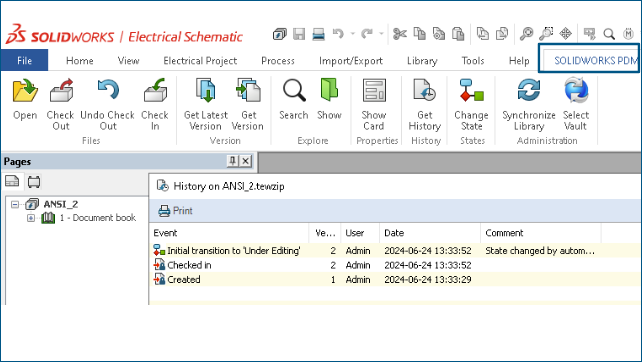Click the Check In icon
The image size is (642, 362).
point(155,91)
